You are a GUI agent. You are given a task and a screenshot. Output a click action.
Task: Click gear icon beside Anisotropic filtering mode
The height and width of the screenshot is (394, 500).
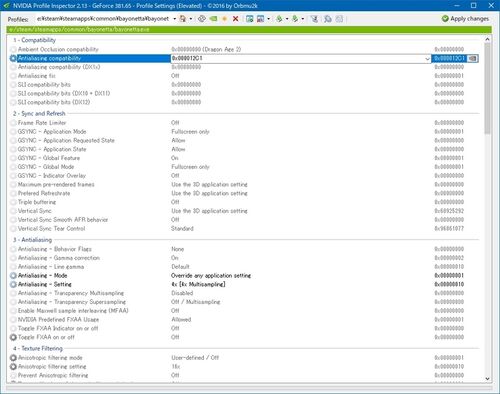point(13,358)
